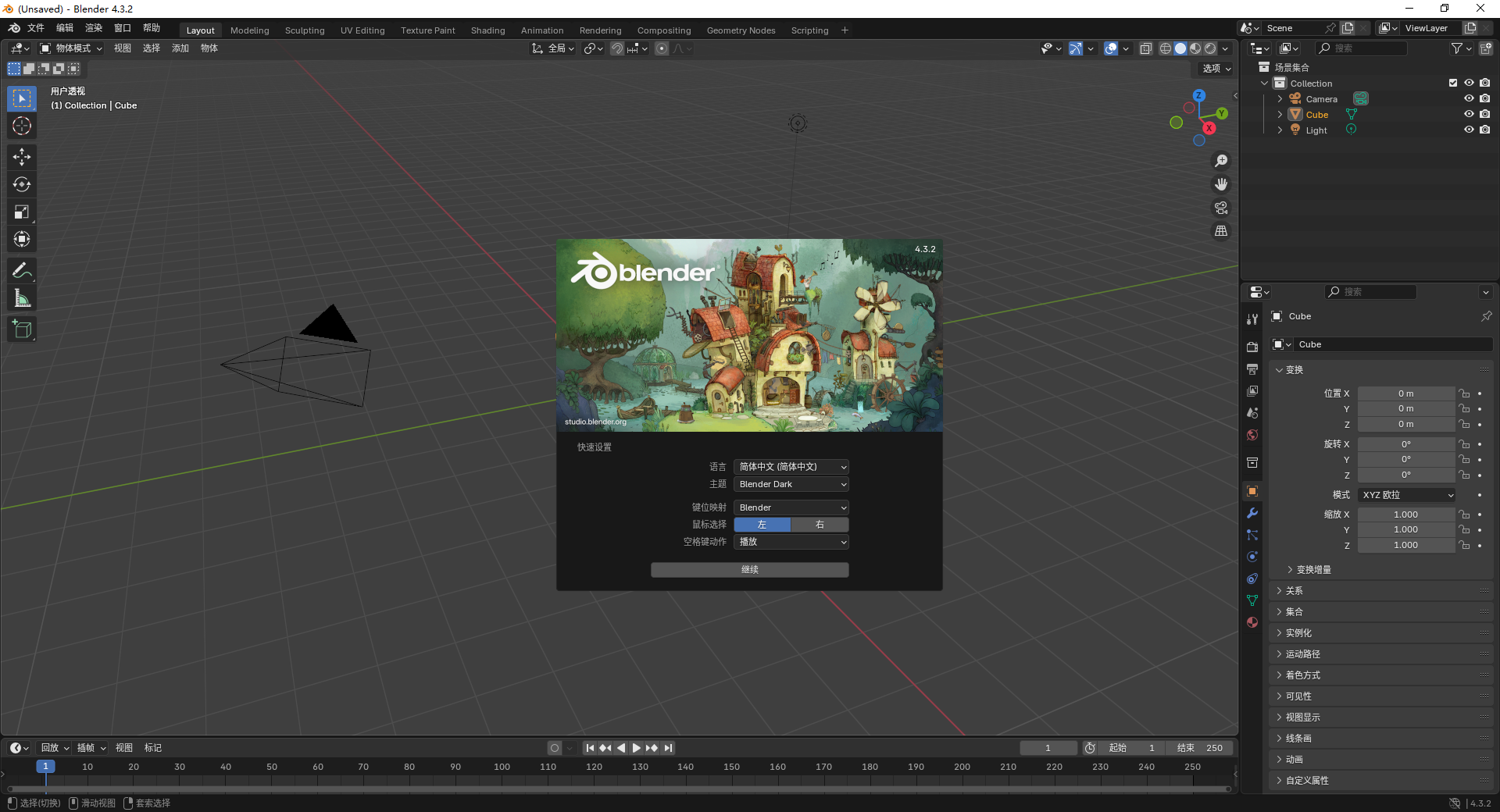1500x812 pixels.
Task: Select the Annotate tool
Action: click(21, 269)
